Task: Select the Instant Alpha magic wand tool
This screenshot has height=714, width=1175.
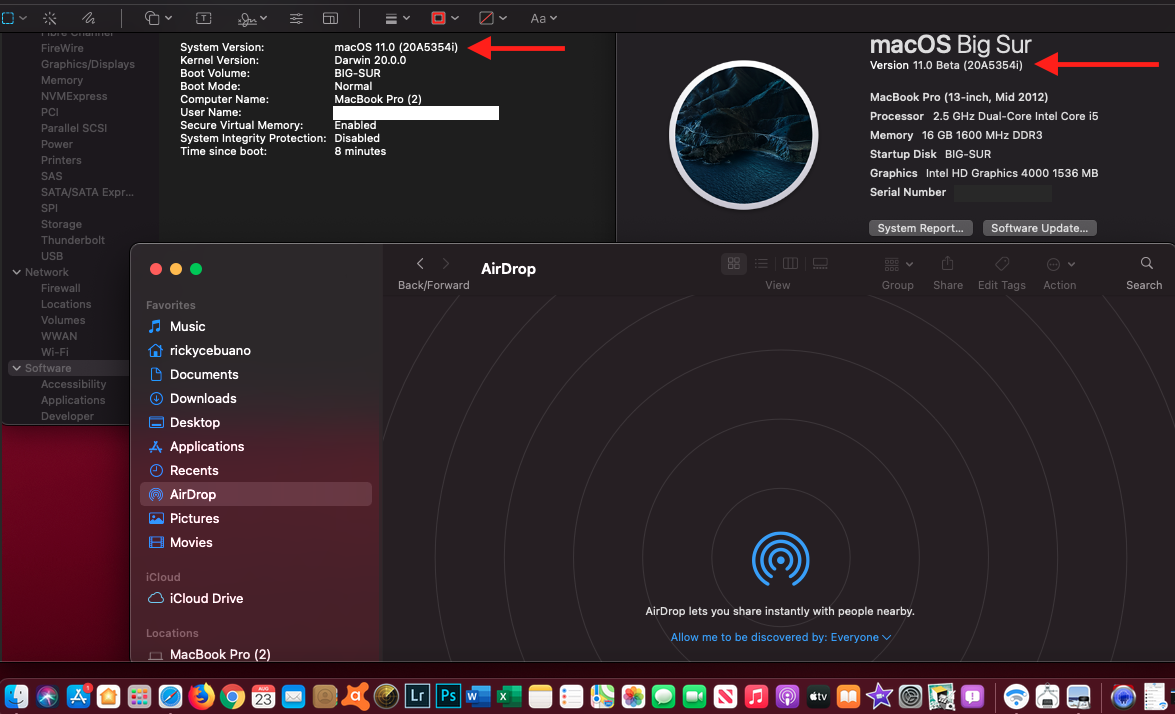Action: (50, 18)
